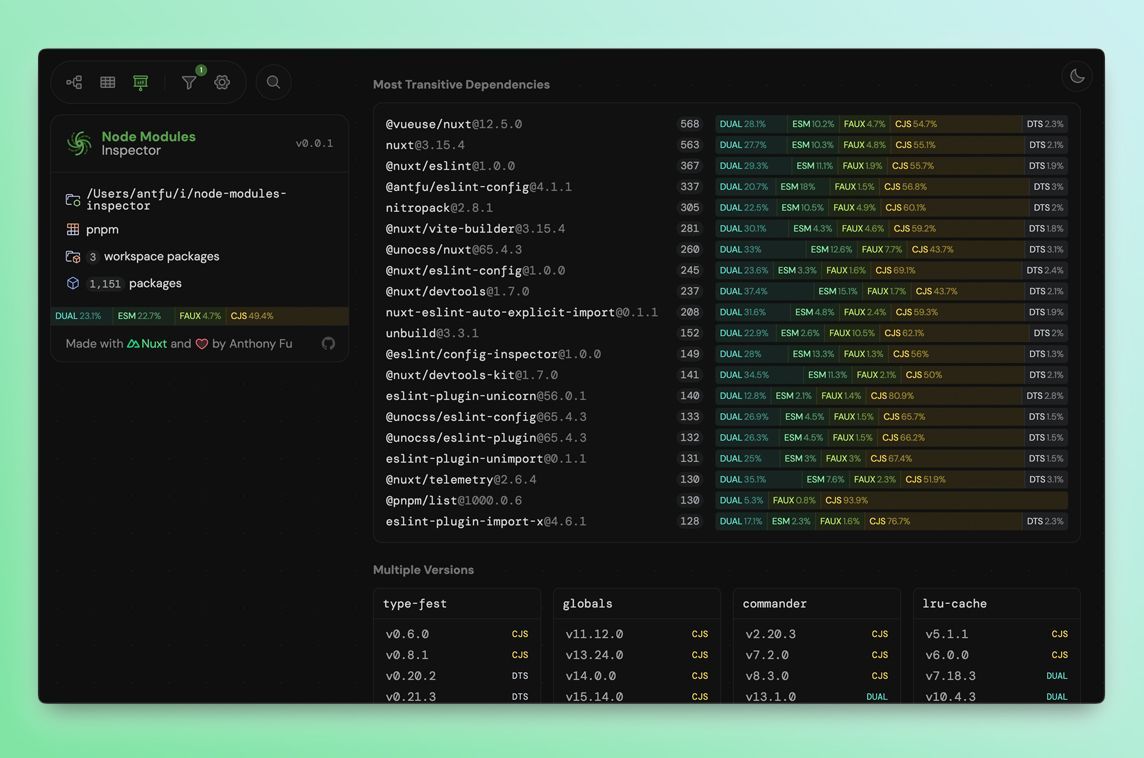Select type-fest version v0.6.0
Screen dimensions: 1144x758
(x=457, y=635)
